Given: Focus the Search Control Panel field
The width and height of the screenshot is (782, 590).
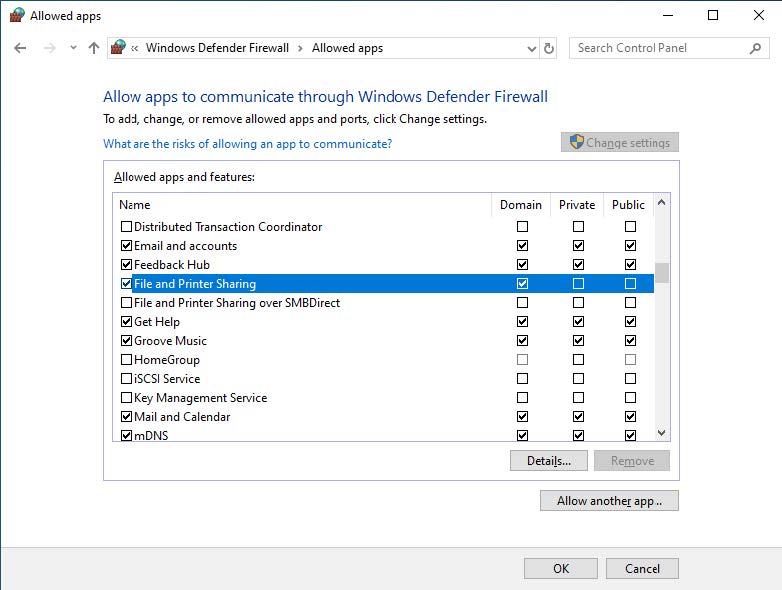Looking at the screenshot, I should click(669, 48).
